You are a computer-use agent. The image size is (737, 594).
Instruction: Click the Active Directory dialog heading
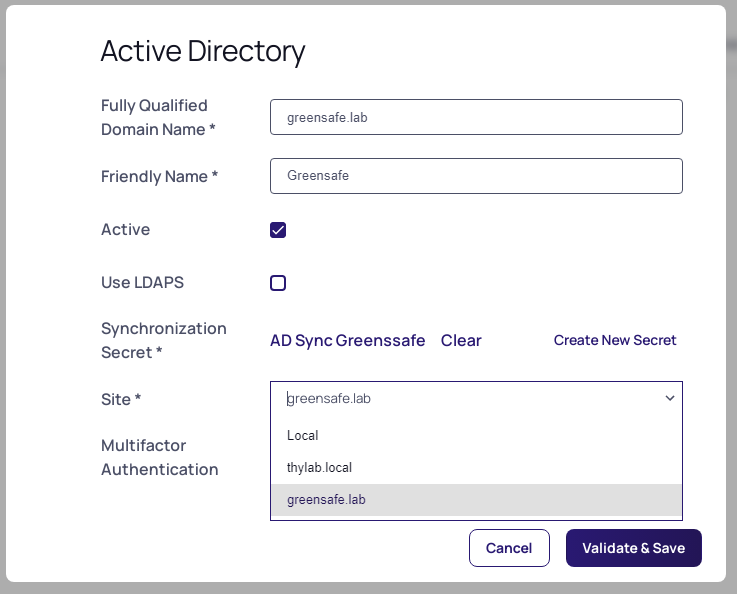(x=203, y=51)
